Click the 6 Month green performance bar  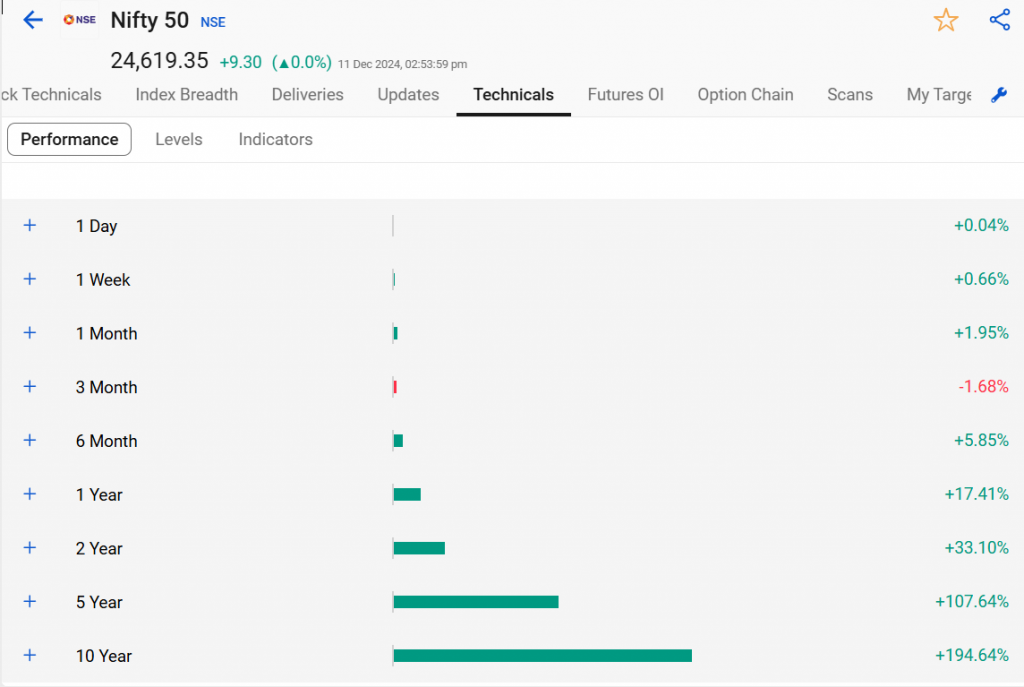pos(398,441)
